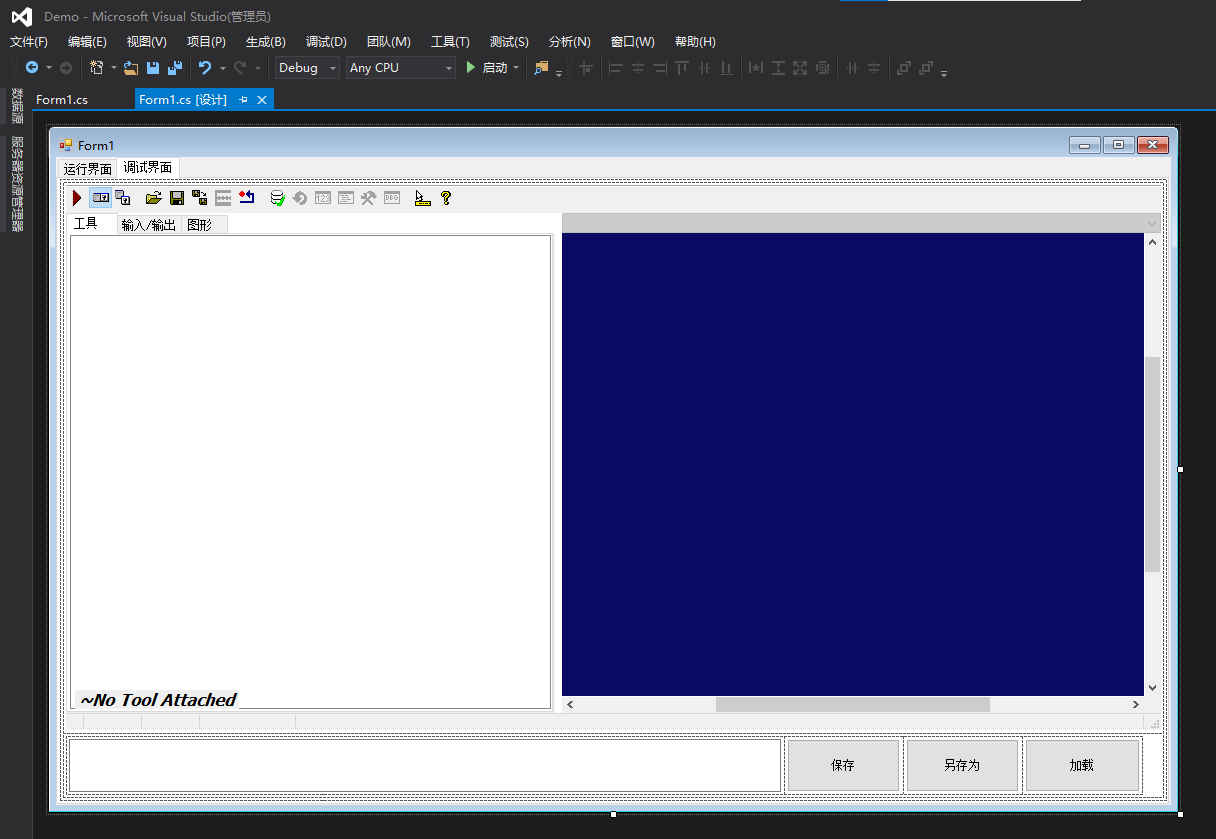Click the New Project icon in Visual Studio toolbar
The width and height of the screenshot is (1216, 839).
point(96,67)
